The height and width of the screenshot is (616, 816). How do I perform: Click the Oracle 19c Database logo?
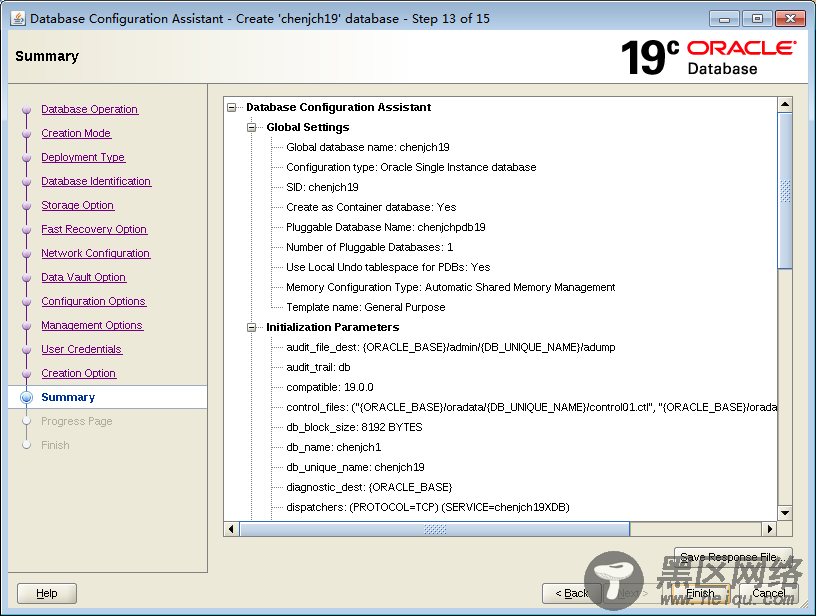click(x=708, y=58)
